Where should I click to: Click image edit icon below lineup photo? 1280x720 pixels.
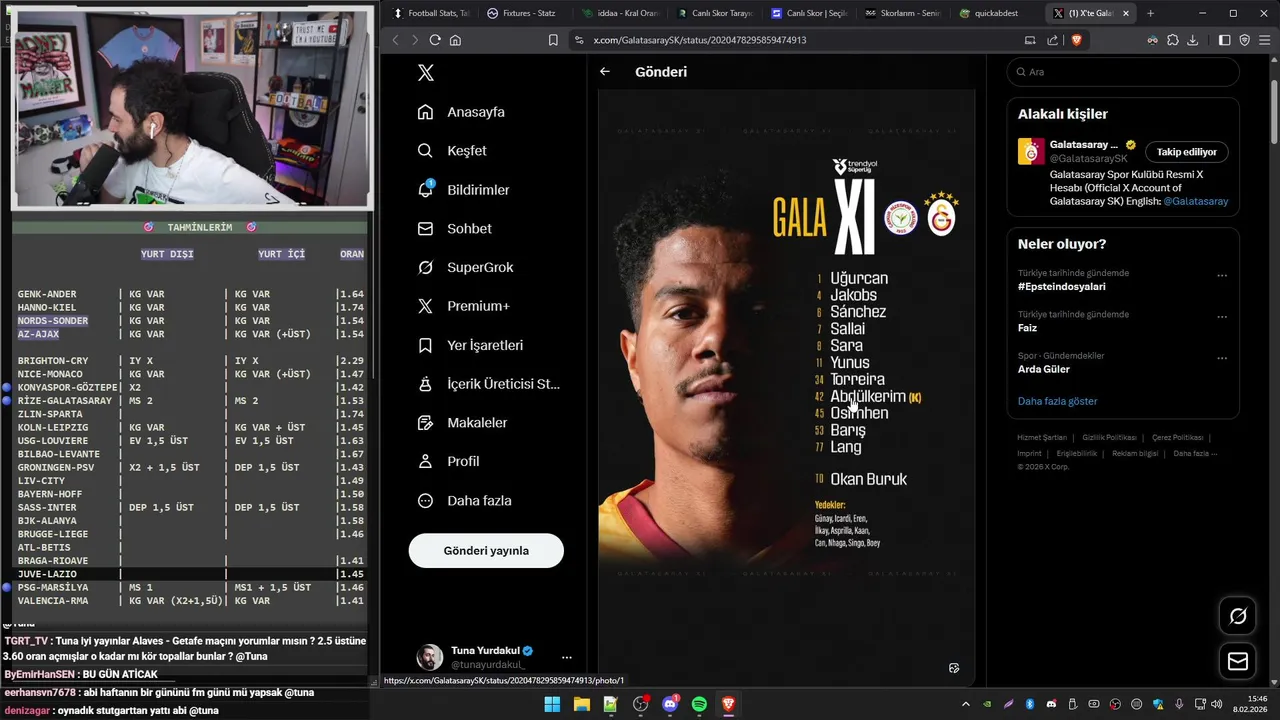coord(954,668)
